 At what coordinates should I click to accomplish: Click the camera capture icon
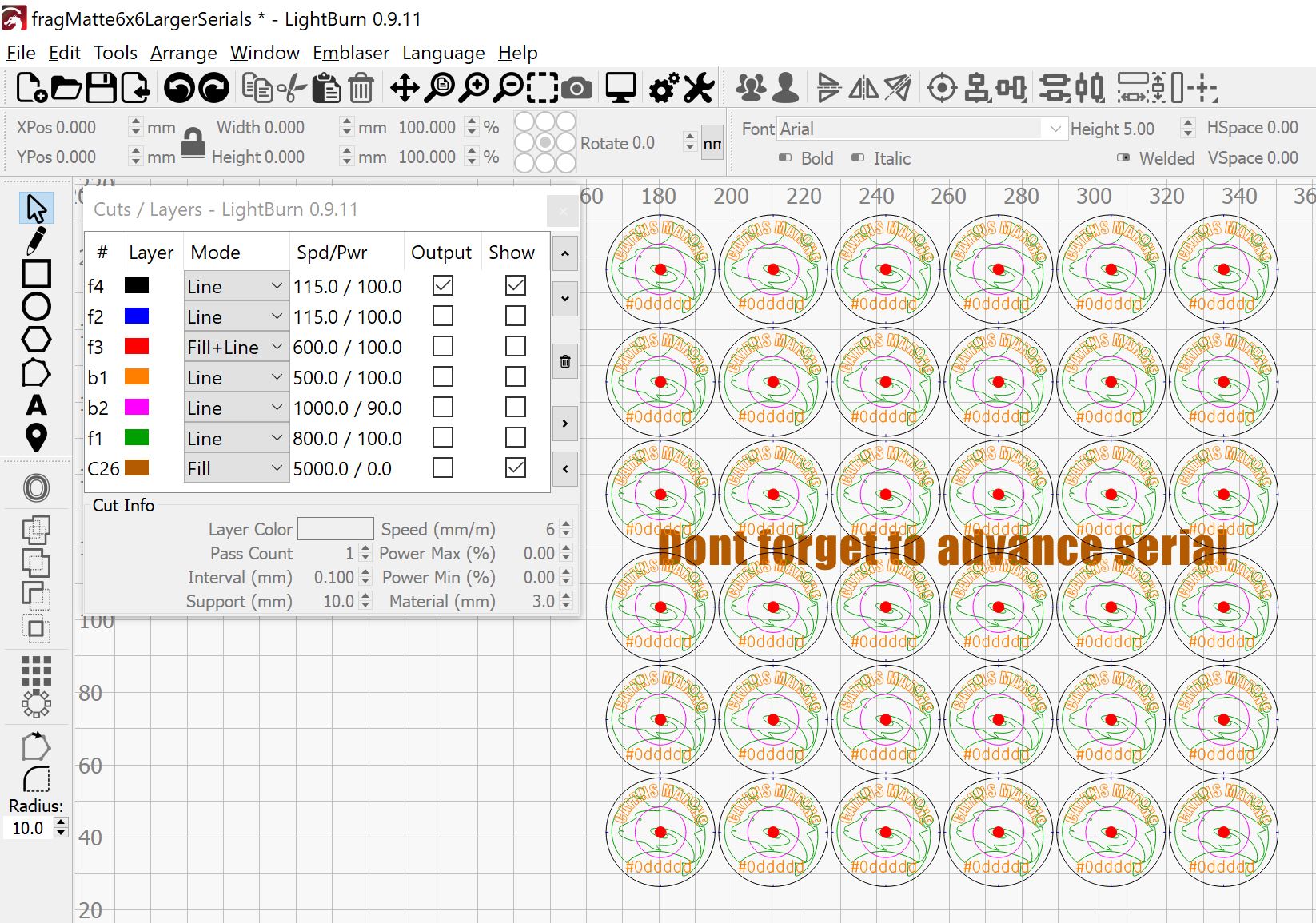576,88
